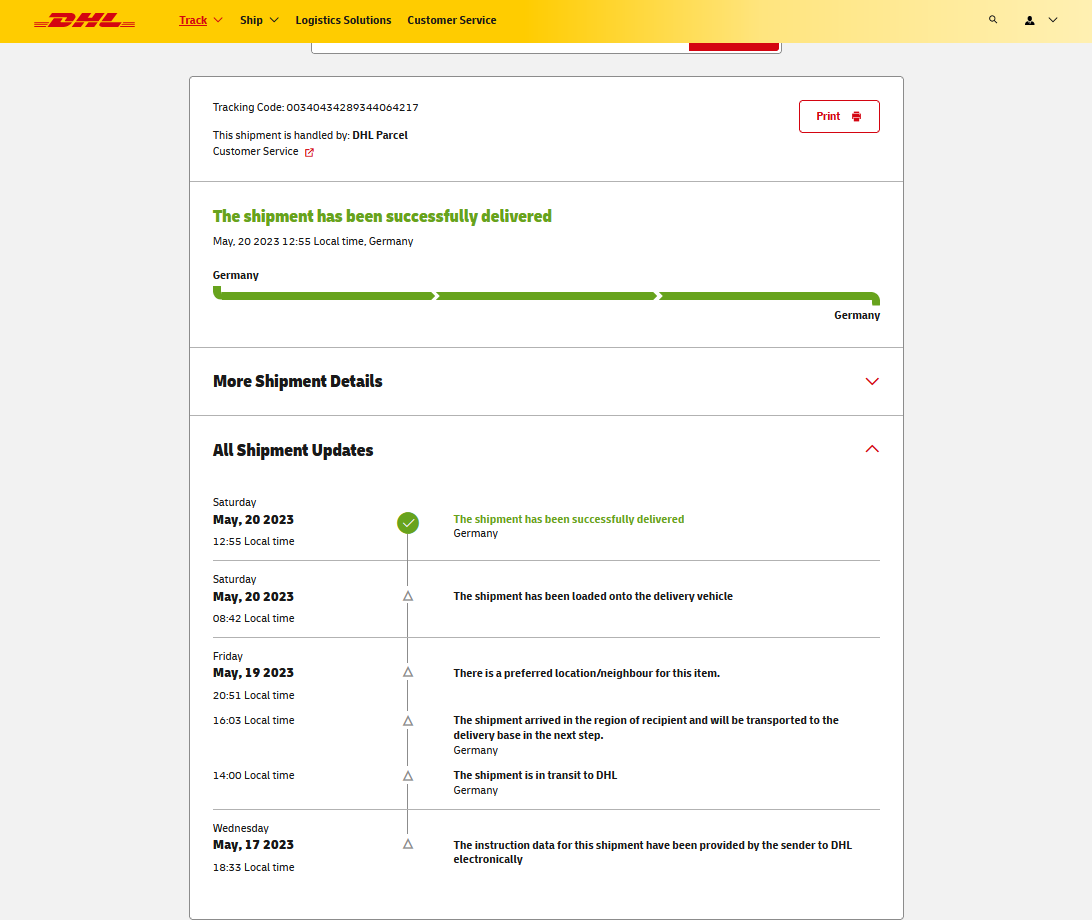Click the Print button
The height and width of the screenshot is (920, 1092).
pyautogui.click(x=839, y=116)
